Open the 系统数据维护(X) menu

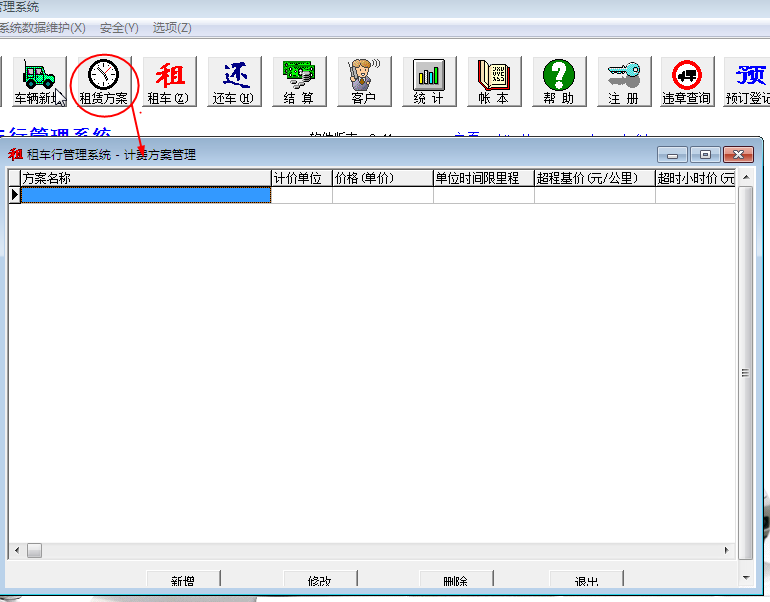(42, 28)
